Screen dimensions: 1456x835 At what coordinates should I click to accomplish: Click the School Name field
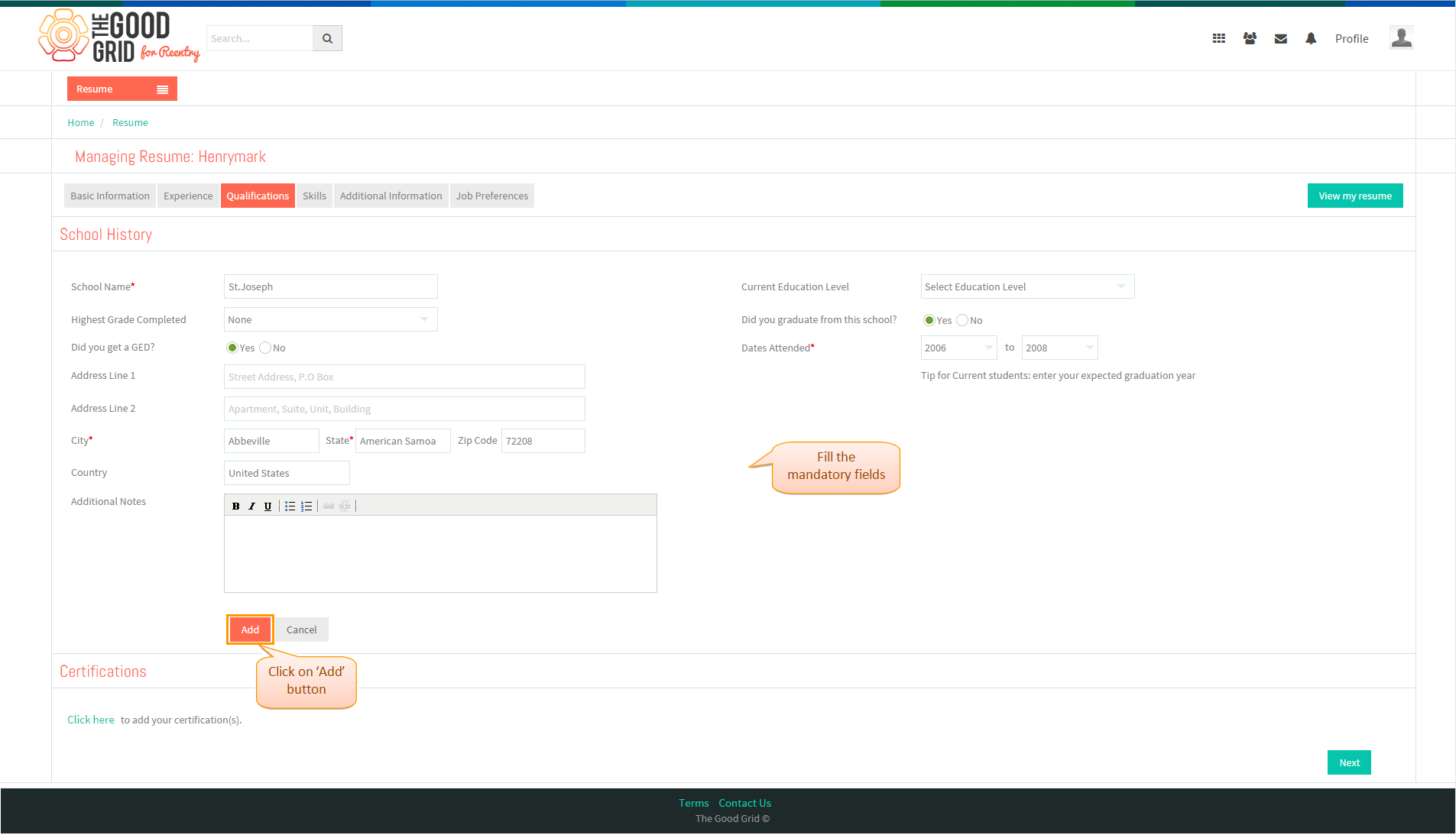point(330,286)
